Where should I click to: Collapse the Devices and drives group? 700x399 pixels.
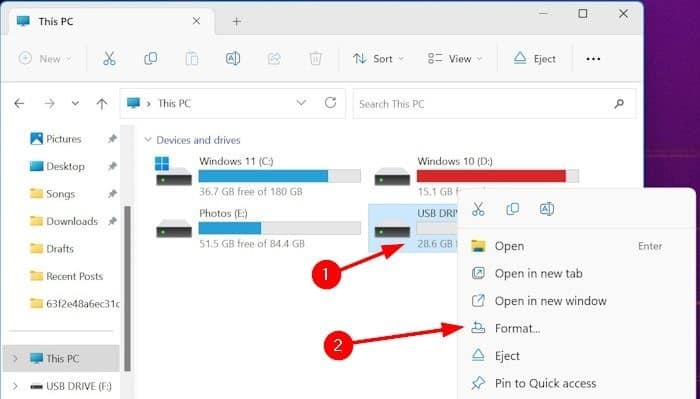coord(148,140)
